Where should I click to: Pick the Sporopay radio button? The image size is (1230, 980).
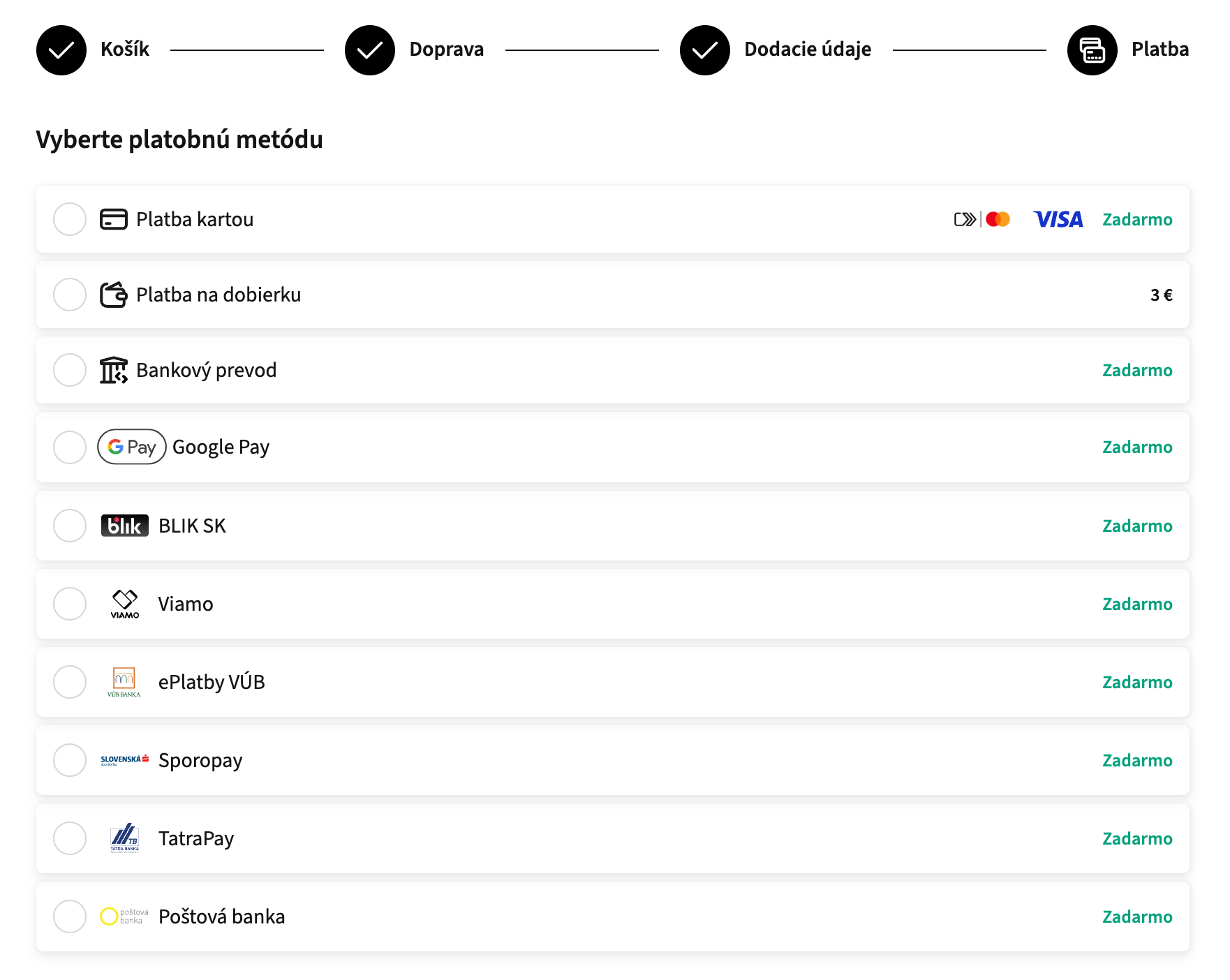coord(70,760)
